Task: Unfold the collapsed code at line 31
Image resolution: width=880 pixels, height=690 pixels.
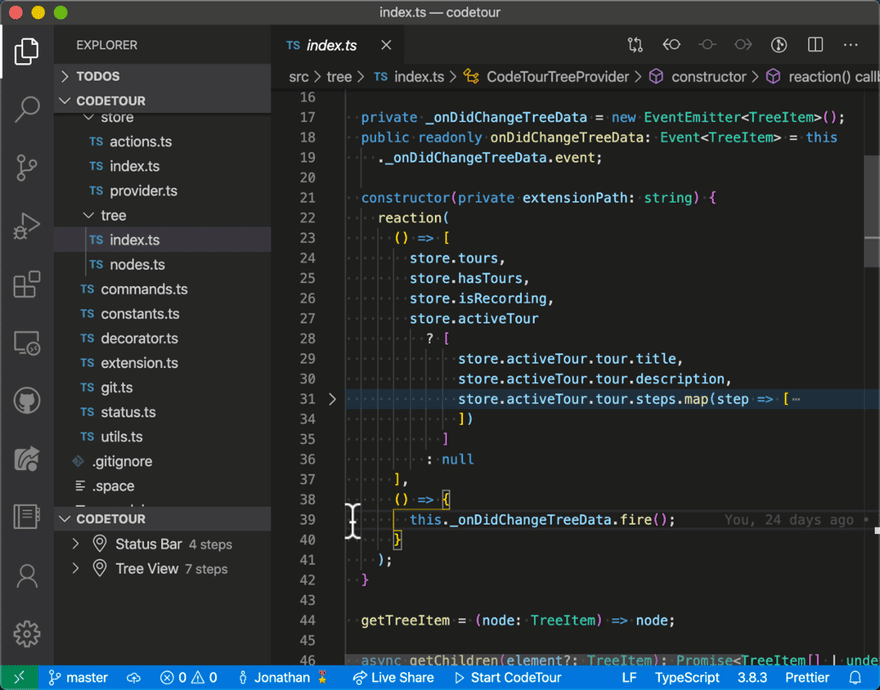Action: tap(332, 399)
